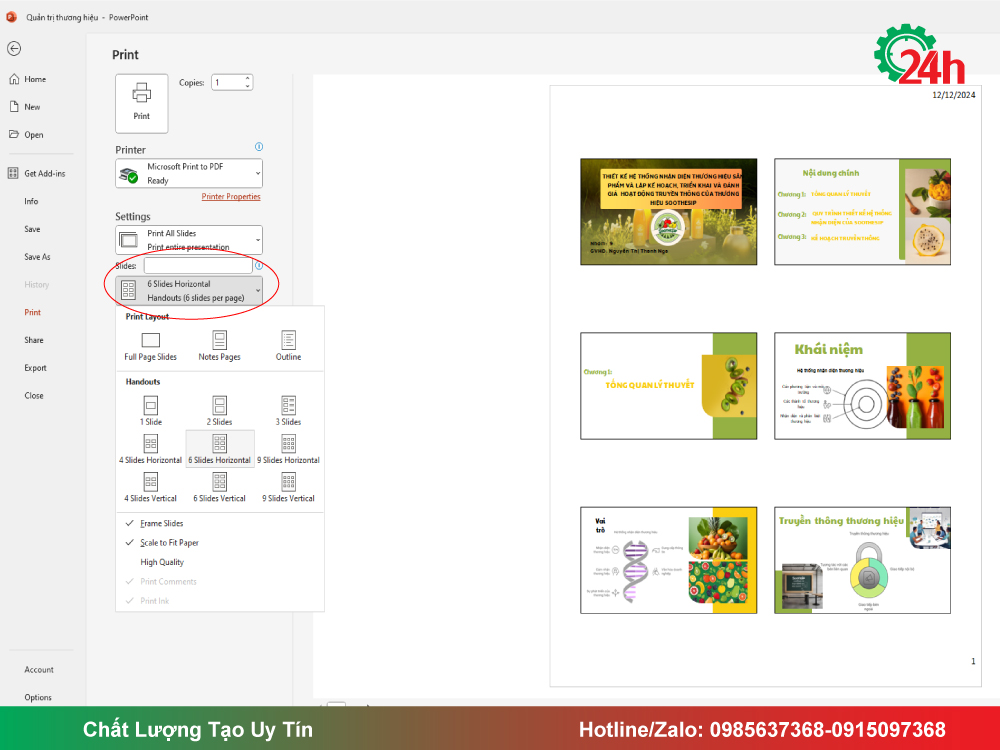This screenshot has width=1000, height=750.
Task: Increase the Copies count stepper
Action: click(x=247, y=78)
